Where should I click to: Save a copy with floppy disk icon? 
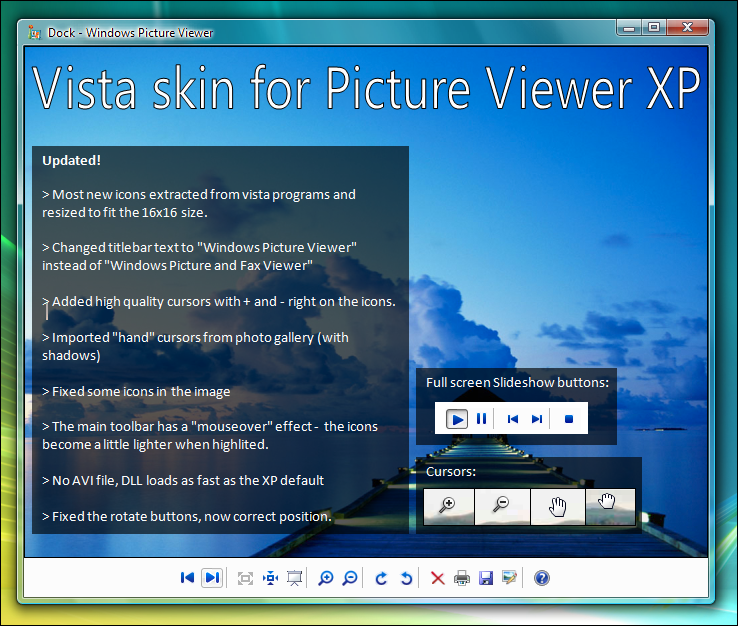486,578
